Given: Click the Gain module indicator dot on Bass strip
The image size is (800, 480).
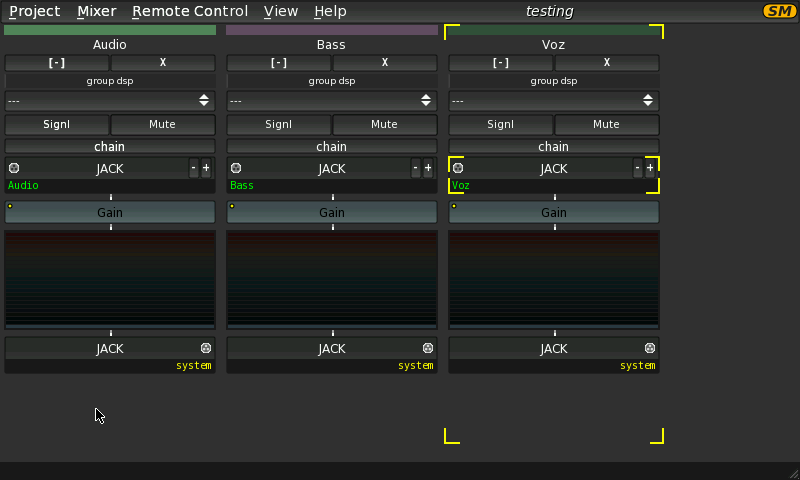Looking at the screenshot, I should (x=232, y=206).
